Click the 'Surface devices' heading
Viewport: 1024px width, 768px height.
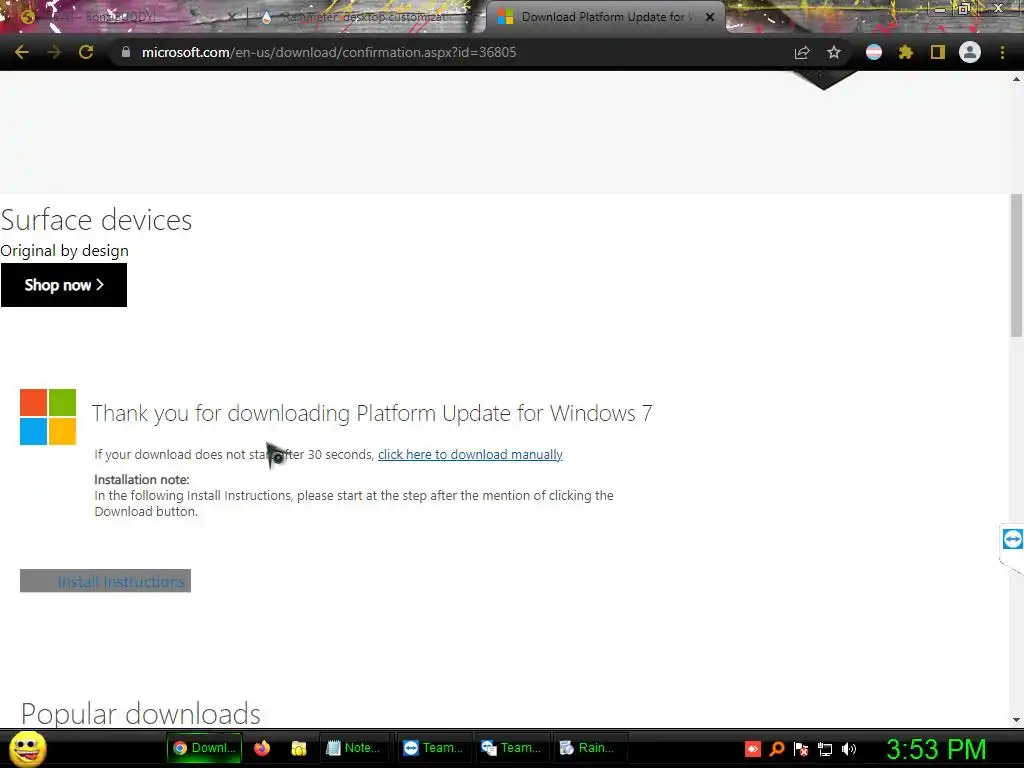point(96,220)
